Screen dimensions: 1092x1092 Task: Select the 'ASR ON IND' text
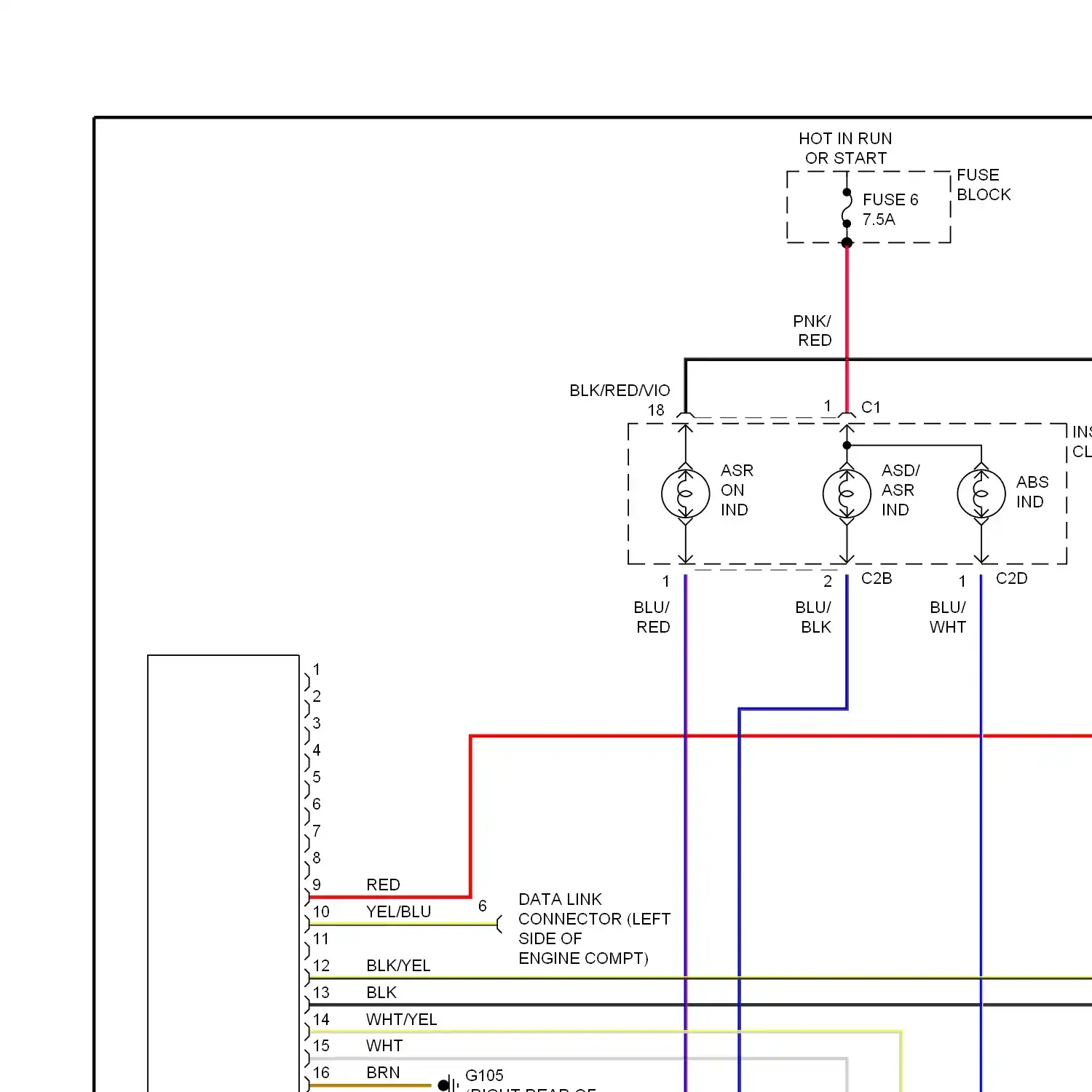pos(737,490)
